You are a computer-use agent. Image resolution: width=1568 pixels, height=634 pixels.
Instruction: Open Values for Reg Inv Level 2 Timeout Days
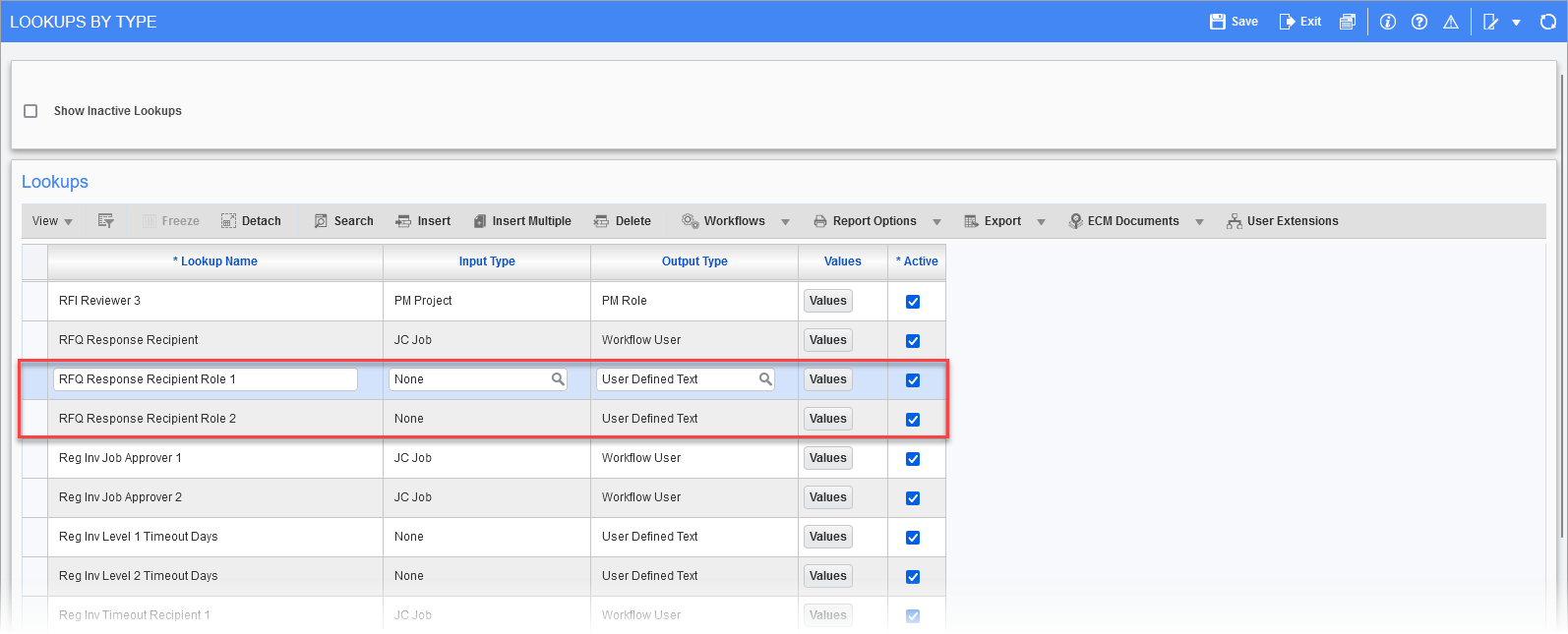point(828,576)
